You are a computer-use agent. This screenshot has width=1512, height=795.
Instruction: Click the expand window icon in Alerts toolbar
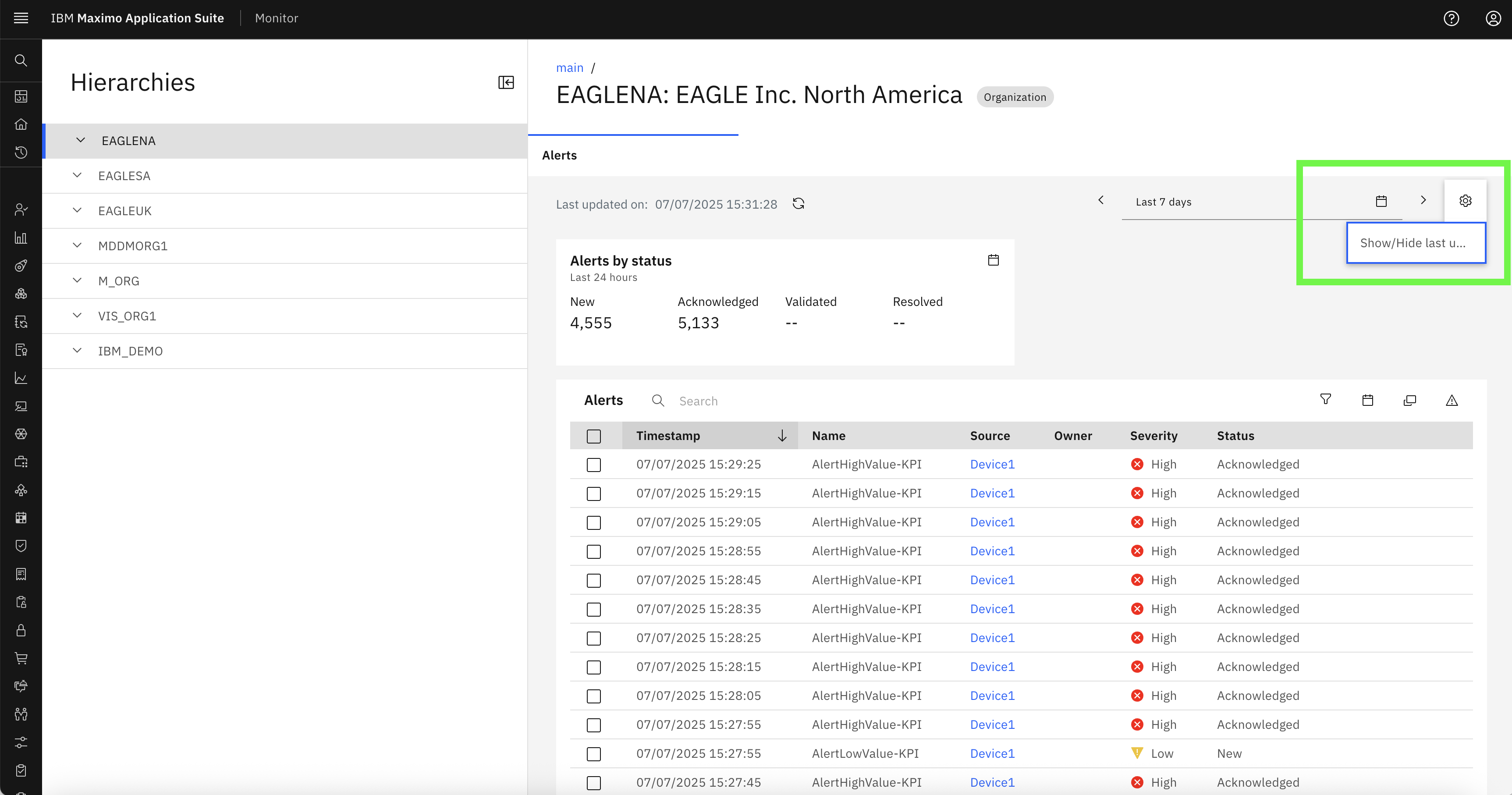pyautogui.click(x=1409, y=401)
